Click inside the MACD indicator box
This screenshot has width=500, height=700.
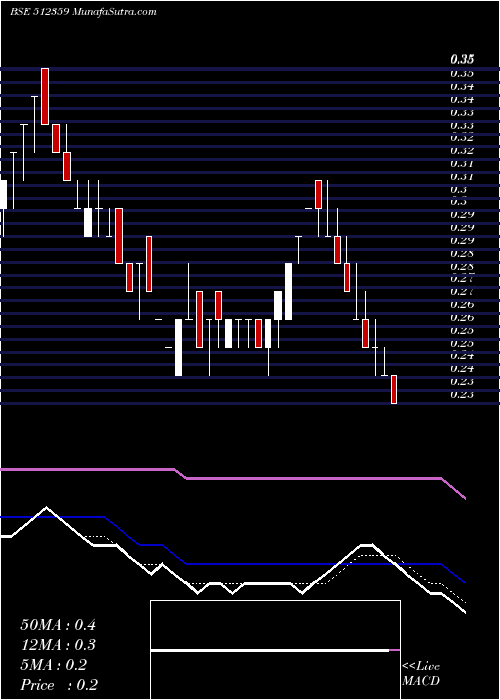[x=275, y=650]
